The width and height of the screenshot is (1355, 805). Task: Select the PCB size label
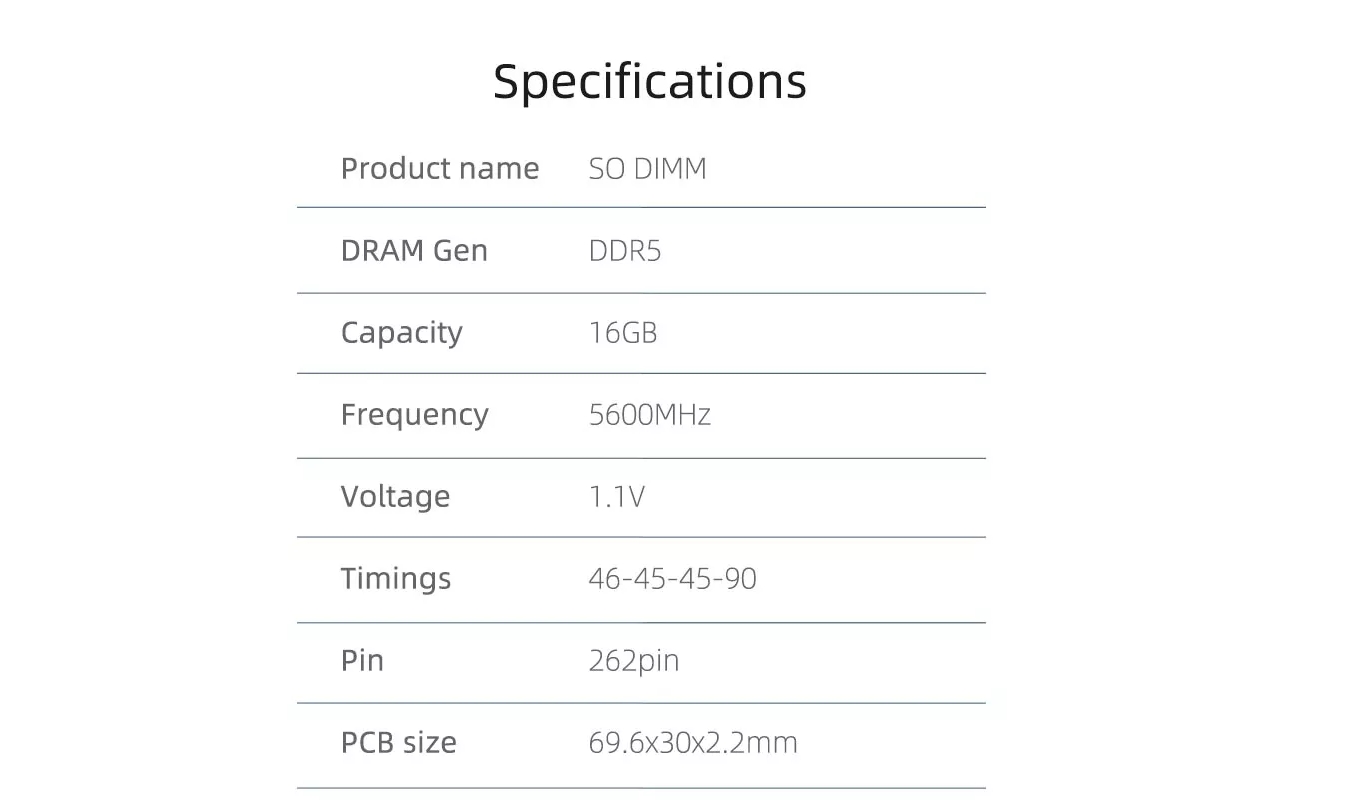399,742
